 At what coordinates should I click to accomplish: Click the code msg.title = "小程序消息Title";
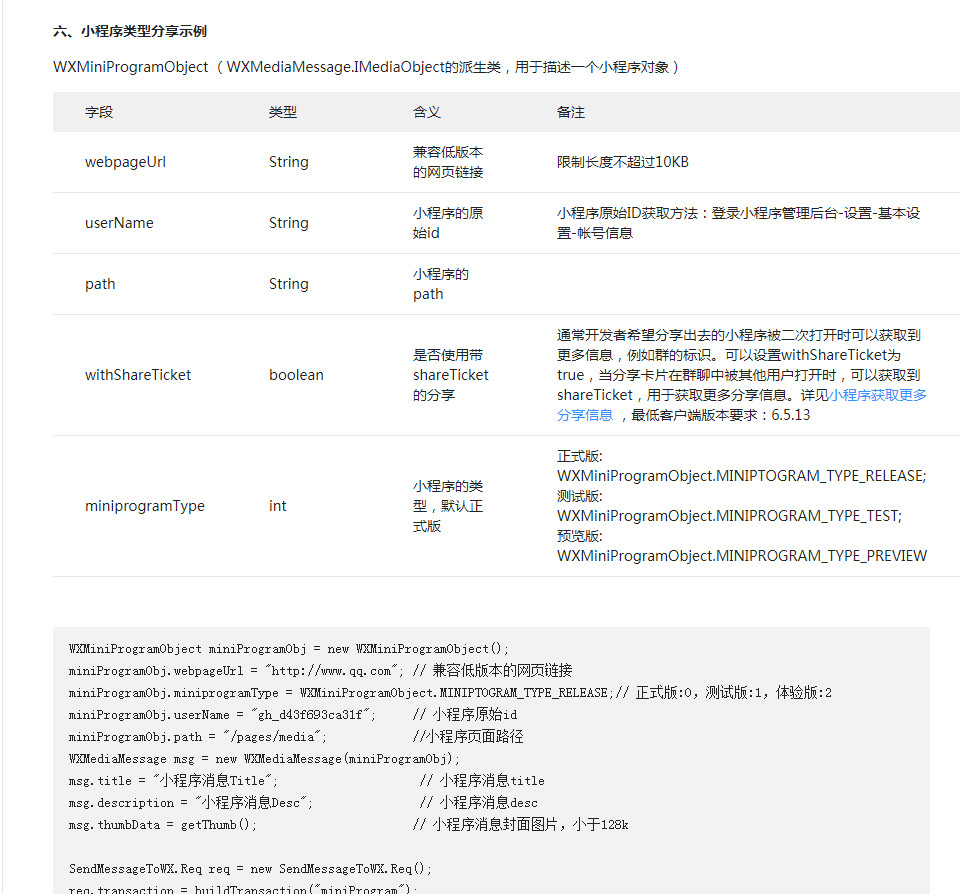173,781
